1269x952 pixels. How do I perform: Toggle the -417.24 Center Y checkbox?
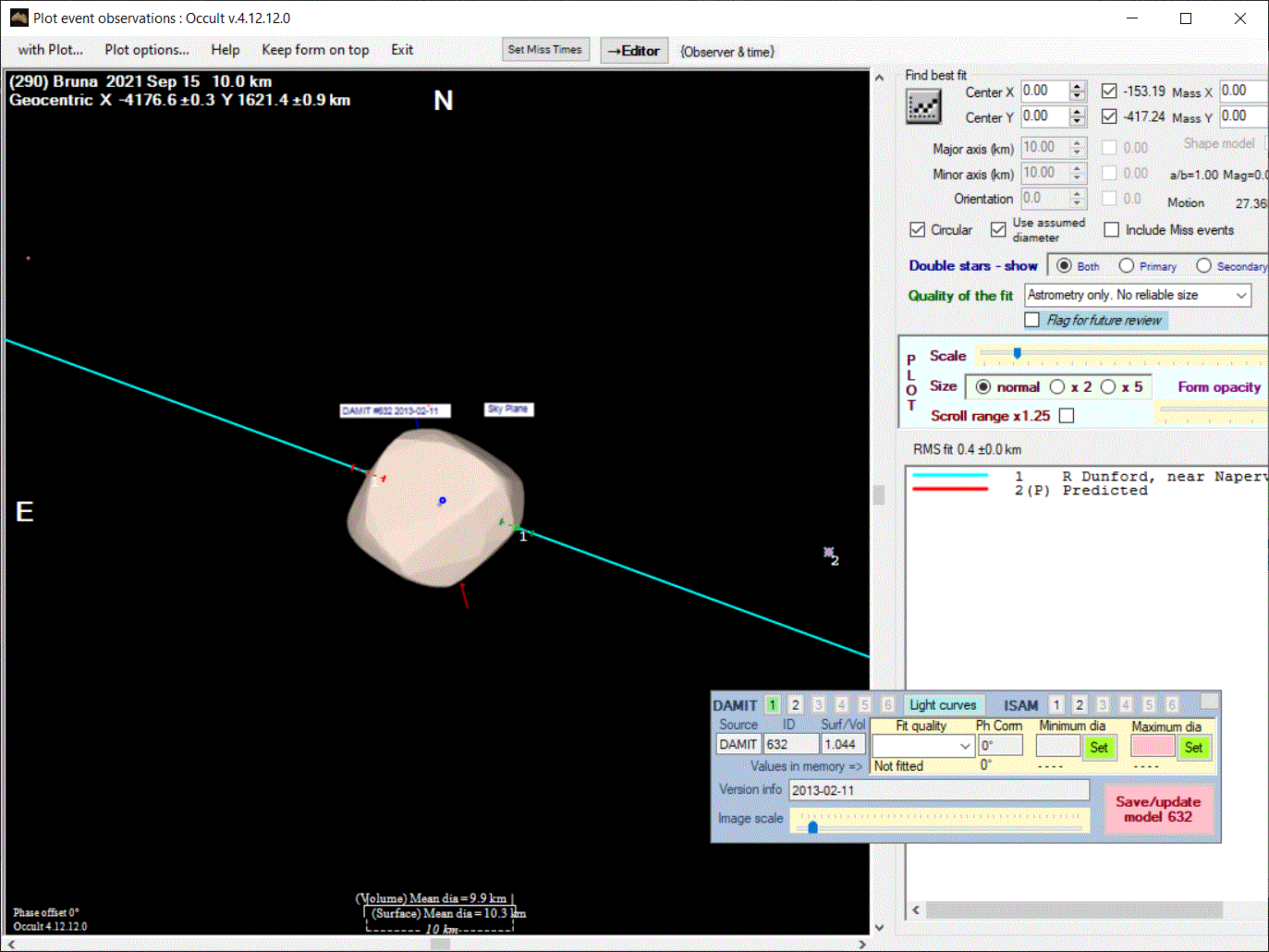(1109, 116)
